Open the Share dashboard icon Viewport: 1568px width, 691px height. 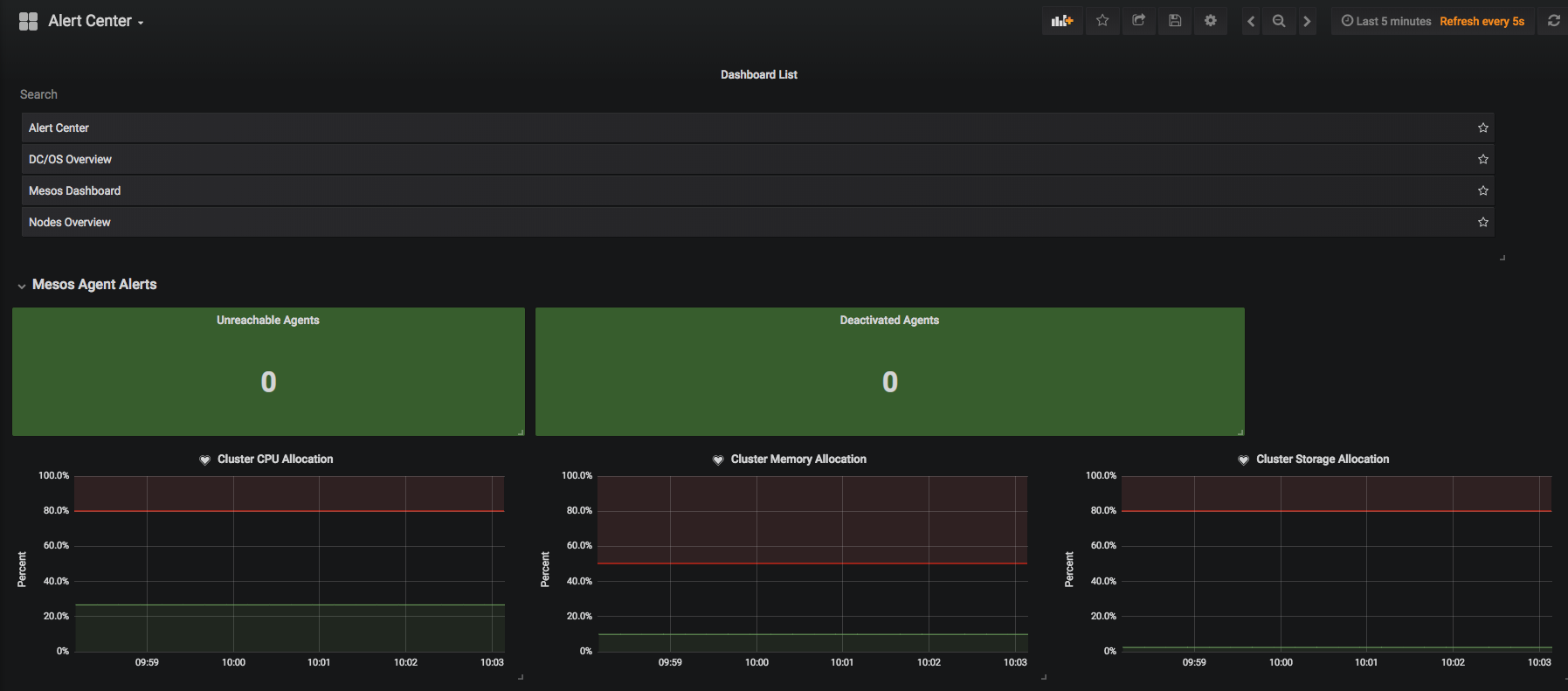[x=1138, y=21]
